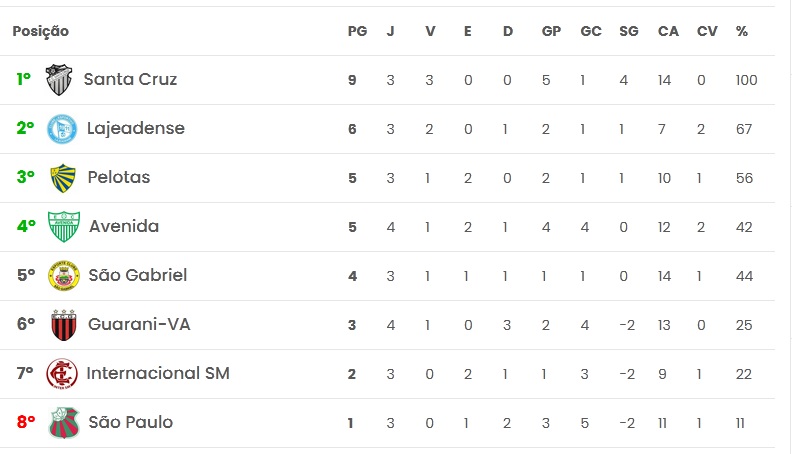792x454 pixels.
Task: Click the CA yellow cards header
Action: (x=668, y=31)
